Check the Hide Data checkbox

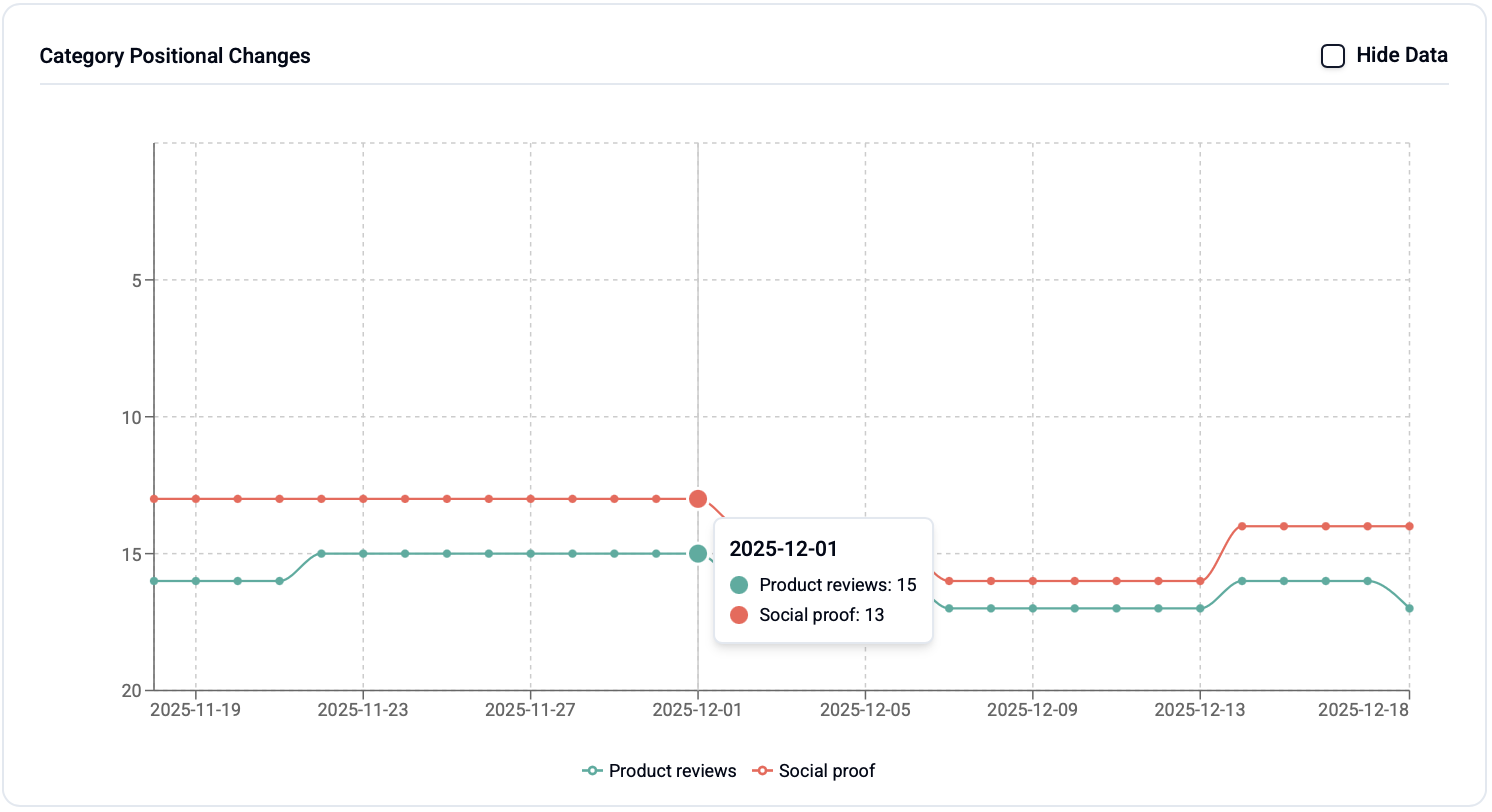click(x=1332, y=56)
